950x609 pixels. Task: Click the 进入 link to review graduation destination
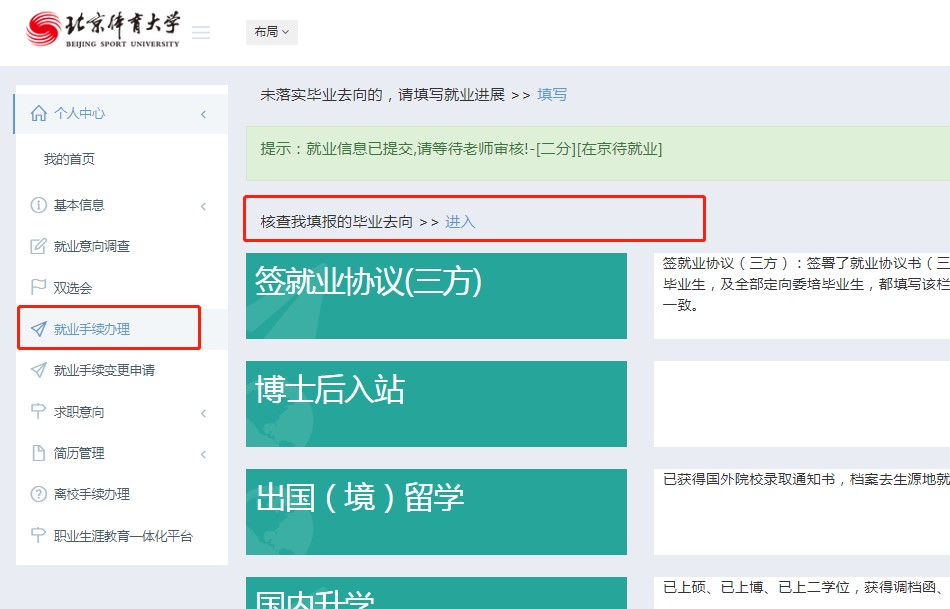(460, 222)
